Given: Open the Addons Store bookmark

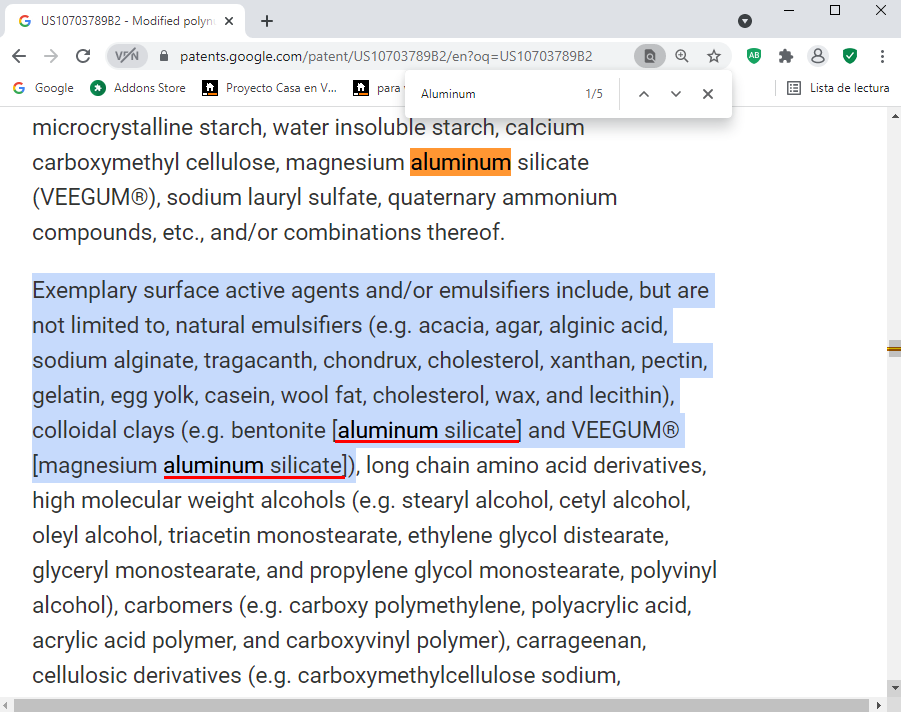Looking at the screenshot, I should [x=138, y=88].
